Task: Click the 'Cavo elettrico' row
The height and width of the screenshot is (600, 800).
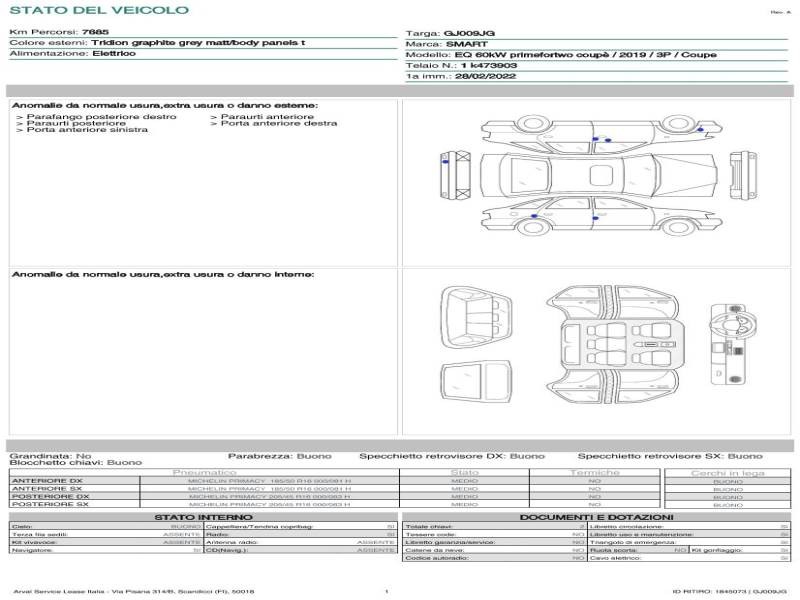Action: (x=689, y=558)
